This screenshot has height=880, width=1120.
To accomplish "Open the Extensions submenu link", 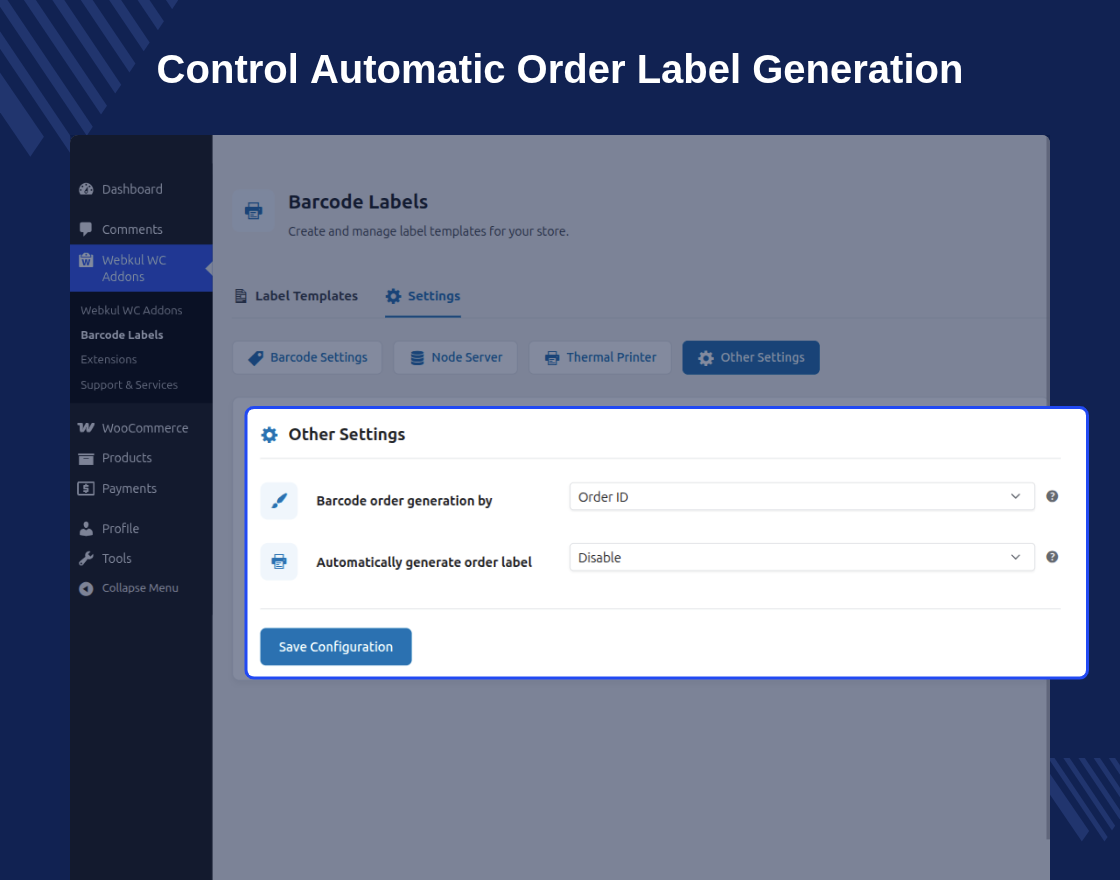I will click(109, 359).
